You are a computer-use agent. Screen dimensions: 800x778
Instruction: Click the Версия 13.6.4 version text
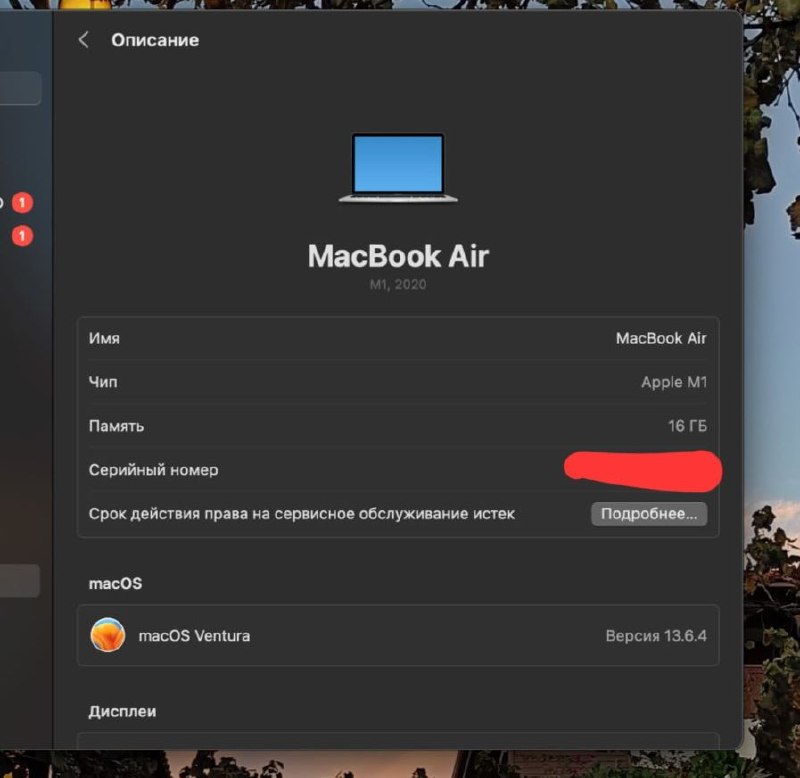point(656,636)
